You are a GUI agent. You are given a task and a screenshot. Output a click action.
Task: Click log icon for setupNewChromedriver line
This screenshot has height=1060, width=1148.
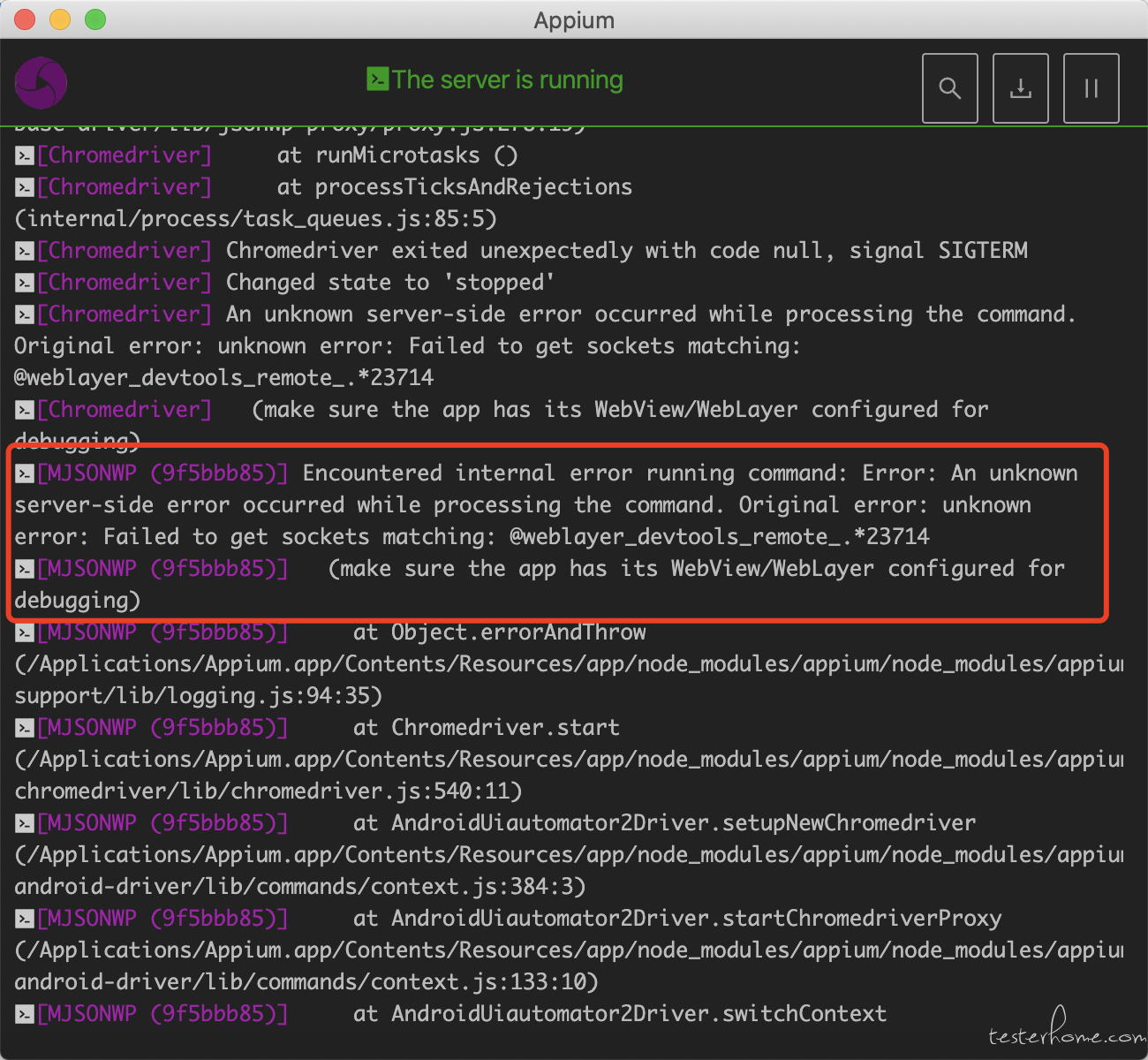point(25,824)
